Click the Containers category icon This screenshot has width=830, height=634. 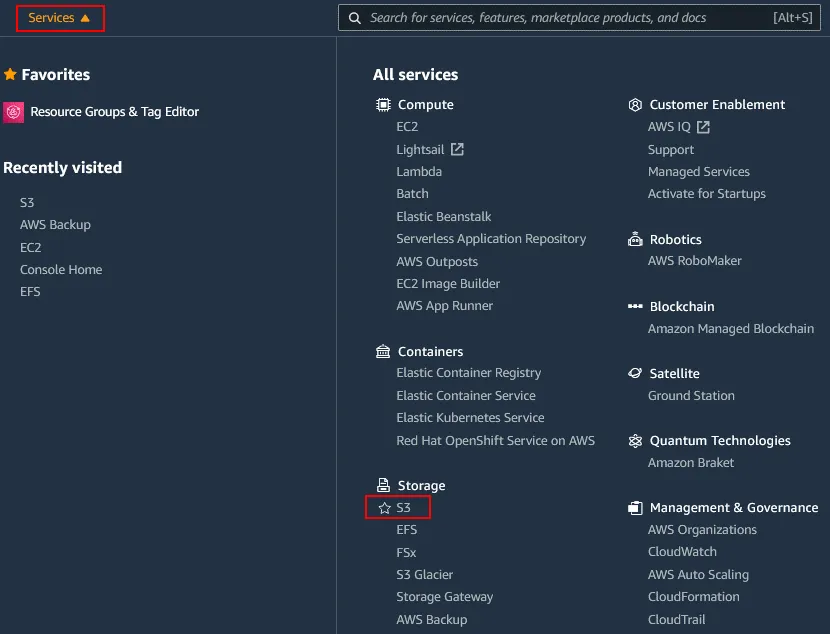(382, 351)
